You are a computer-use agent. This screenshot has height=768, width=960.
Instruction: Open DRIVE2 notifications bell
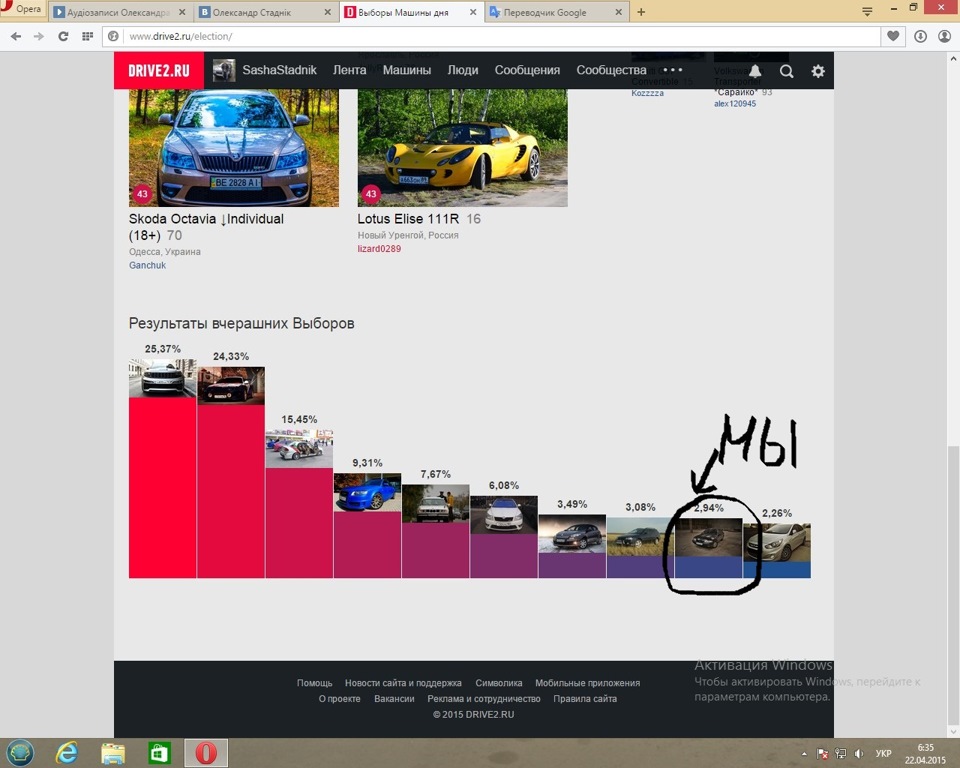[756, 71]
